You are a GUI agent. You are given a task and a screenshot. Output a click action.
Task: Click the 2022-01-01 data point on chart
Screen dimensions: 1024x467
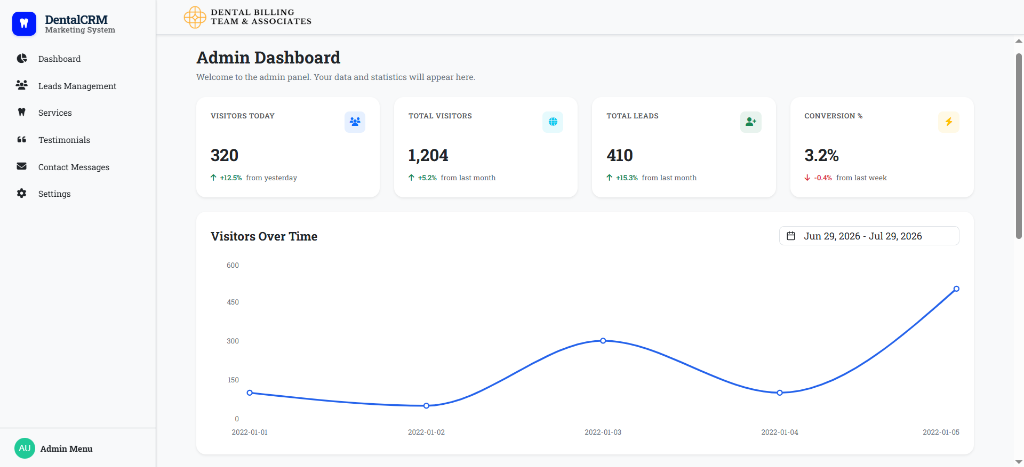pos(250,393)
